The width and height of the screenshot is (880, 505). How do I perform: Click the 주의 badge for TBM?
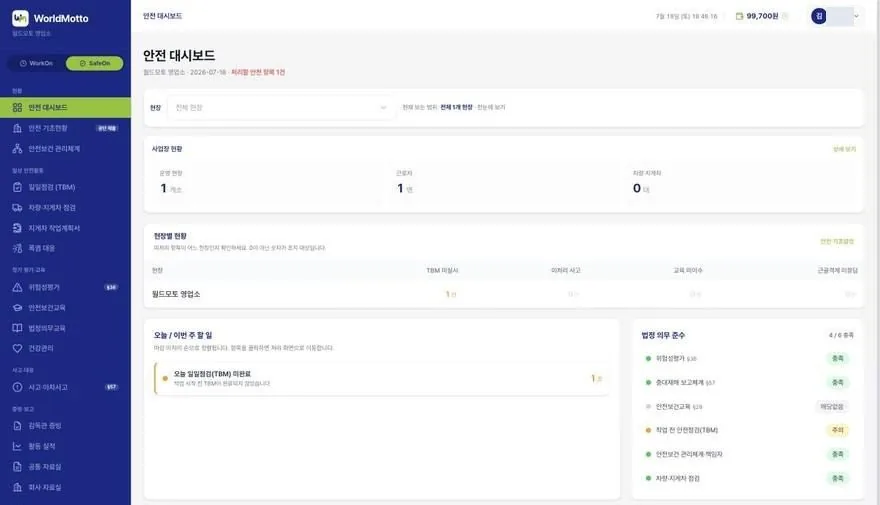[837, 430]
